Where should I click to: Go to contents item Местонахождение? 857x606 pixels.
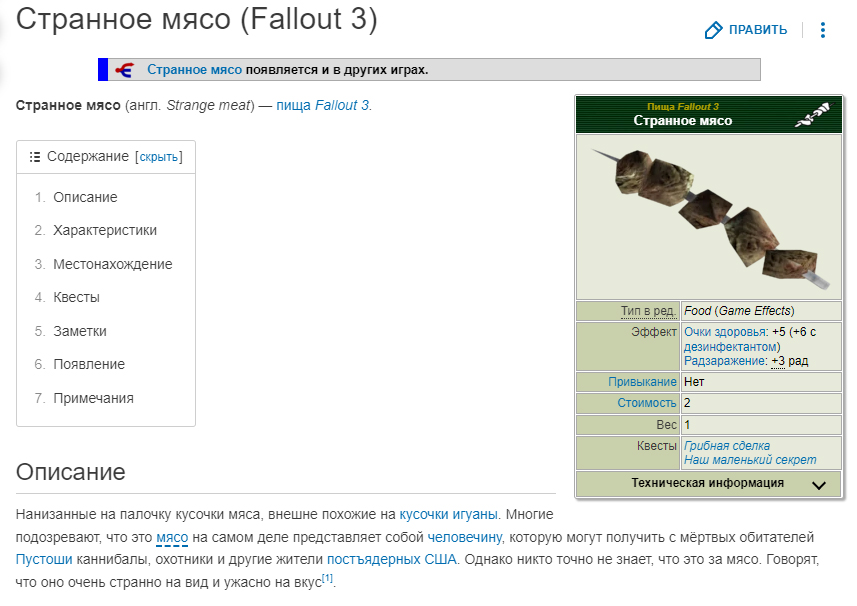click(x=113, y=264)
